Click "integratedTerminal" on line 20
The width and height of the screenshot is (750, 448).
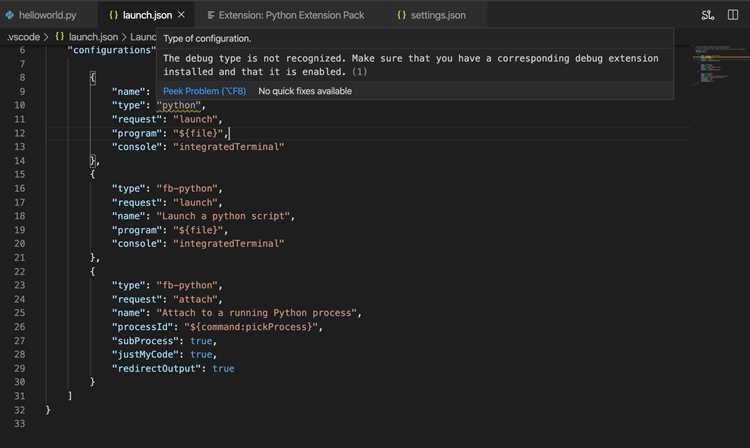pyautogui.click(x=229, y=244)
